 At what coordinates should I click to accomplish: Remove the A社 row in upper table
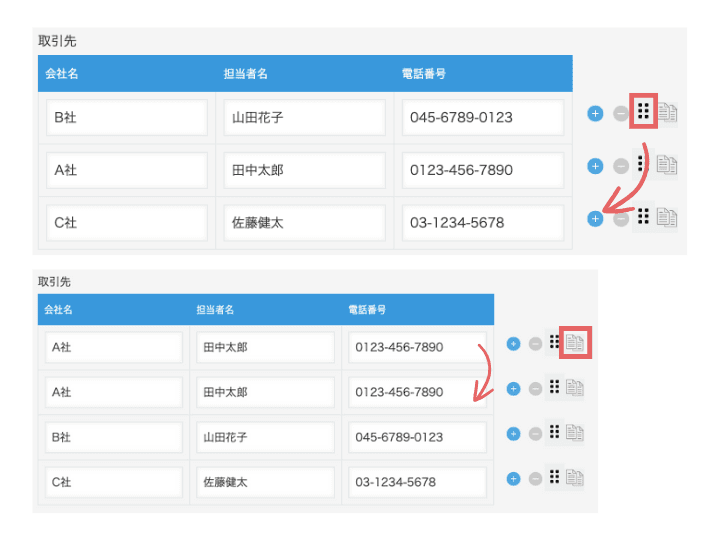621,166
